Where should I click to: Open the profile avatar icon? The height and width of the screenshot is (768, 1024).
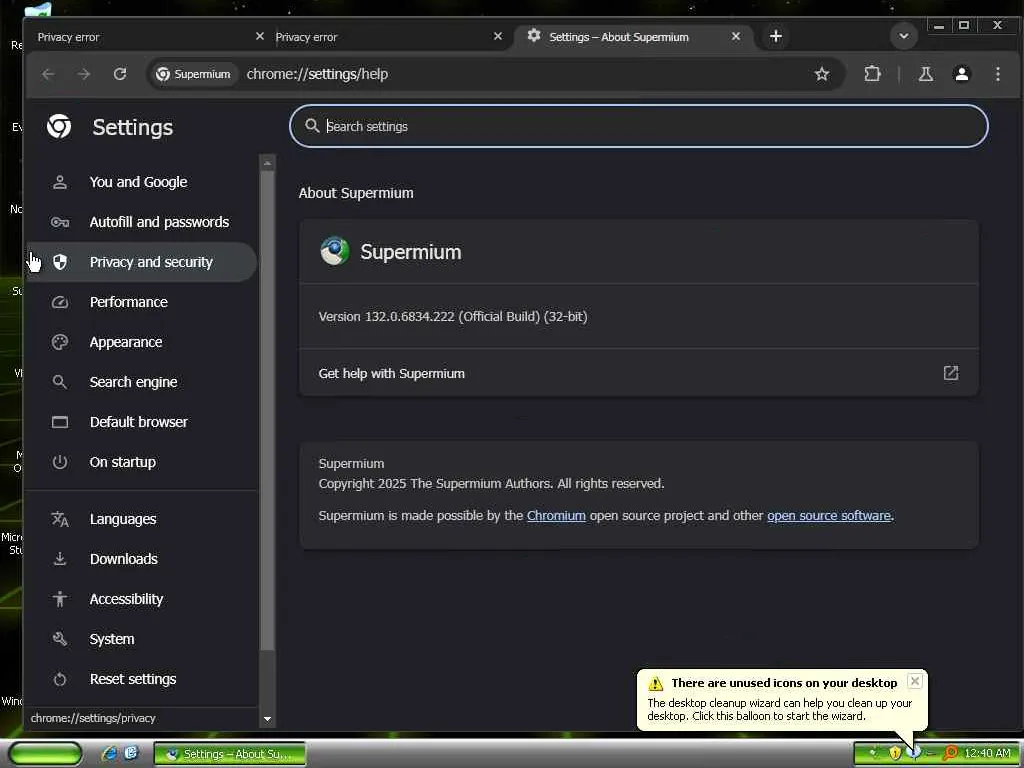(961, 74)
